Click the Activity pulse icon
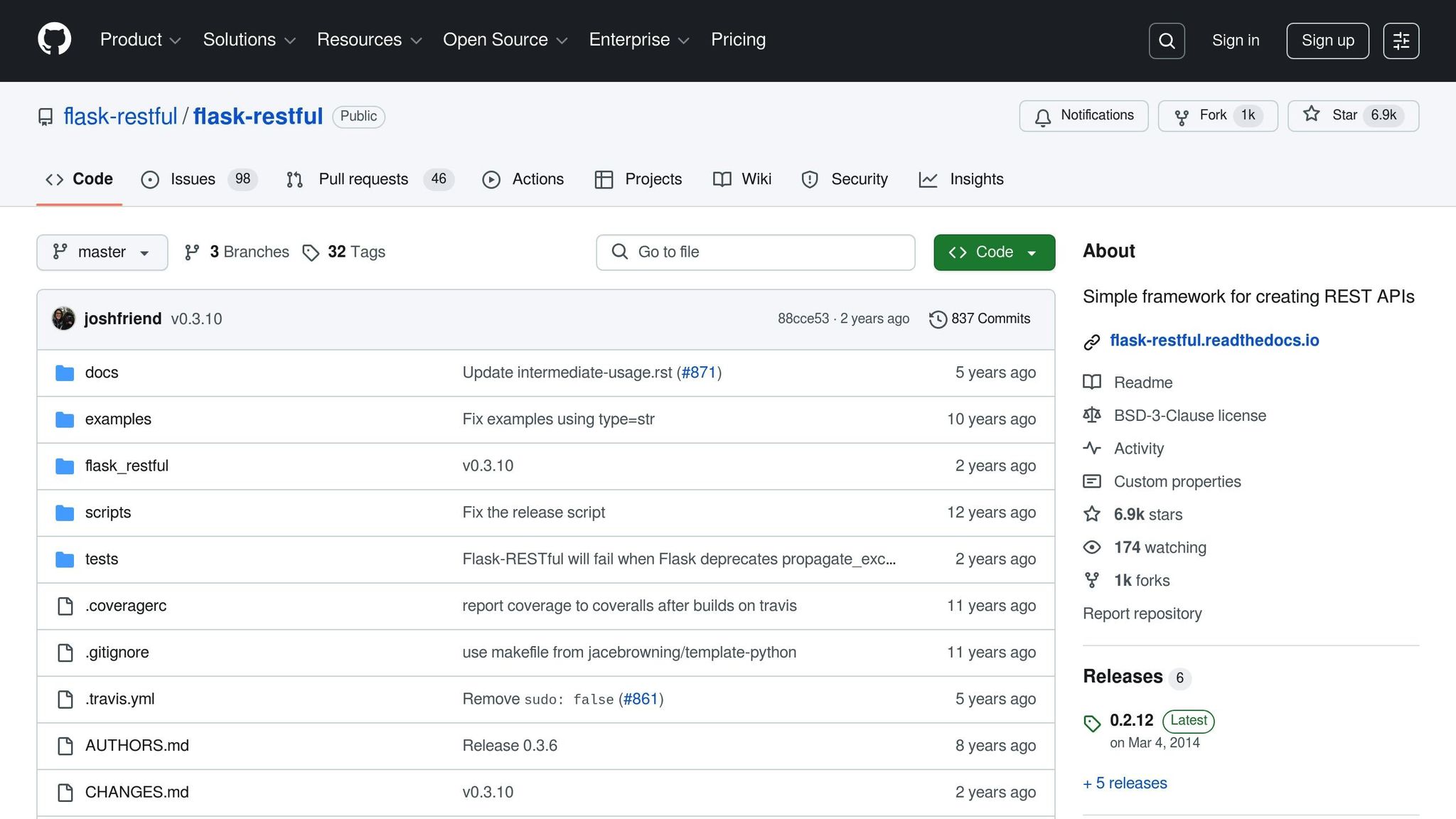Viewport: 1456px width, 819px height. click(1092, 449)
